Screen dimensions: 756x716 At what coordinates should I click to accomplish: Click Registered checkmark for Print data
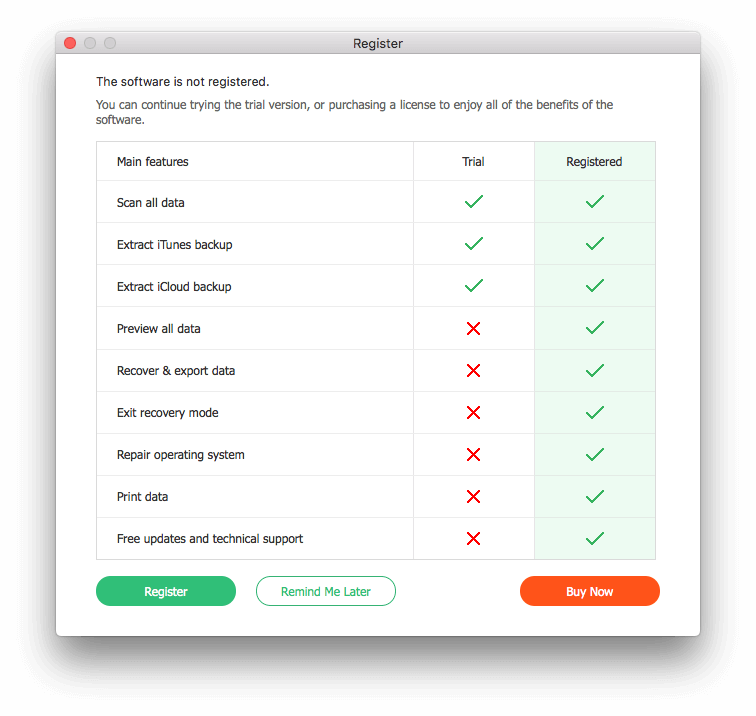click(x=595, y=496)
